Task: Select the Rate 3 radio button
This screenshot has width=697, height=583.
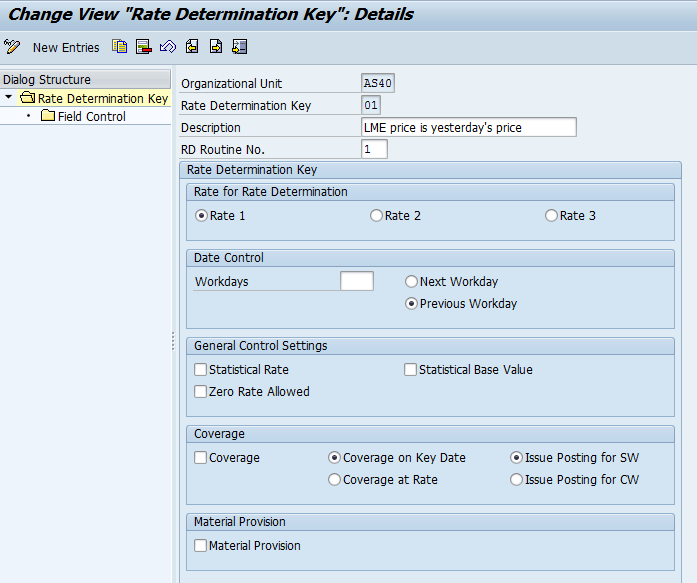Action: [552, 216]
